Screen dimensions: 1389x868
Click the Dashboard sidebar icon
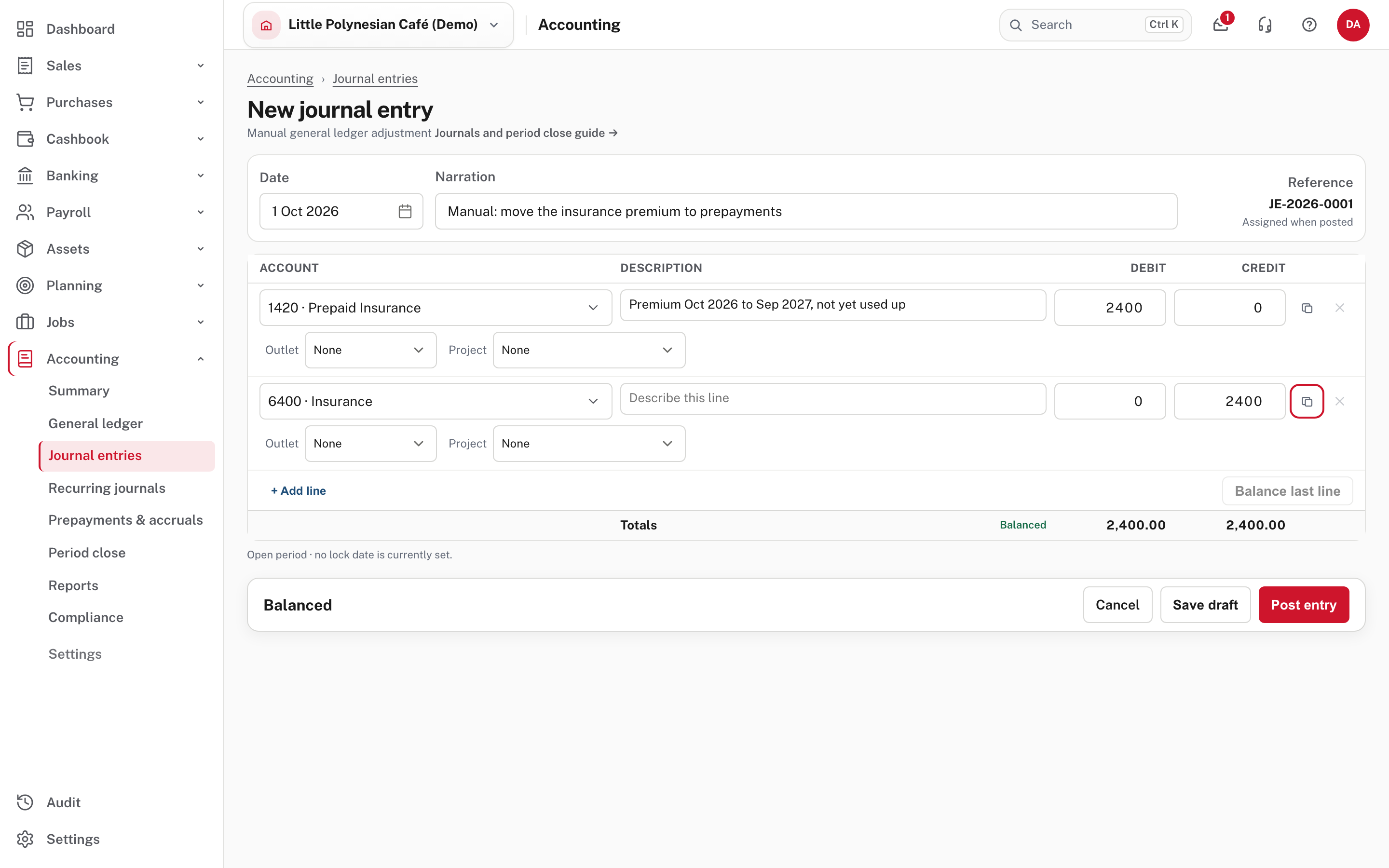tap(25, 29)
